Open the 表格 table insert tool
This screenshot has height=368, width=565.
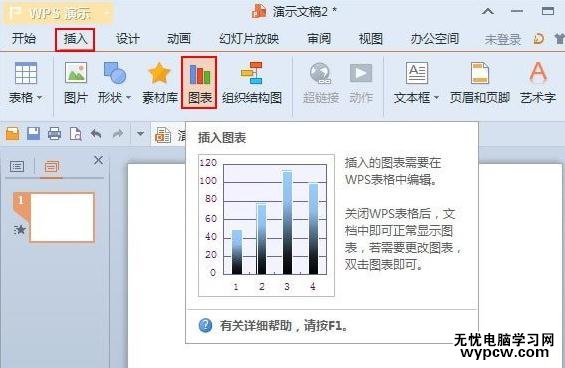point(25,83)
